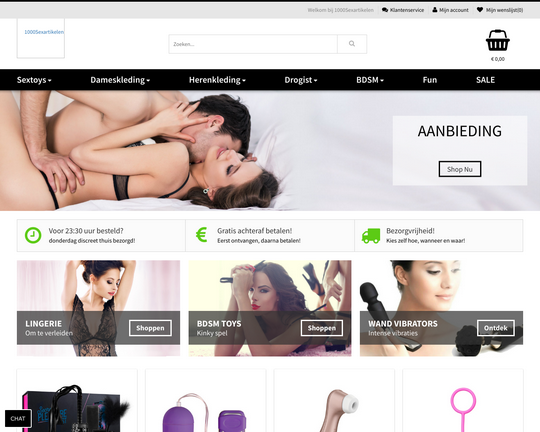
Task: Expand the Sextoys menu
Action: click(x=34, y=80)
